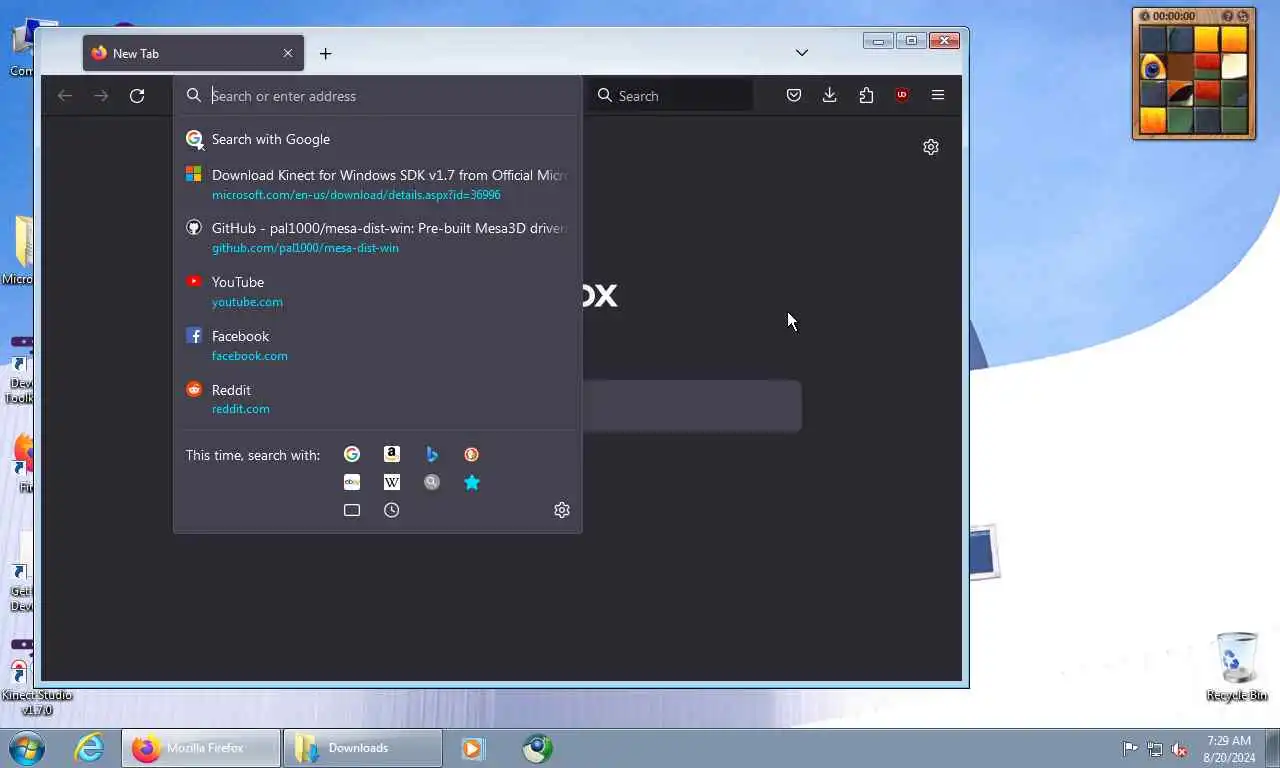This screenshot has width=1280, height=768.
Task: Search this time with DuckDuckGo icon
Action: click(x=472, y=454)
